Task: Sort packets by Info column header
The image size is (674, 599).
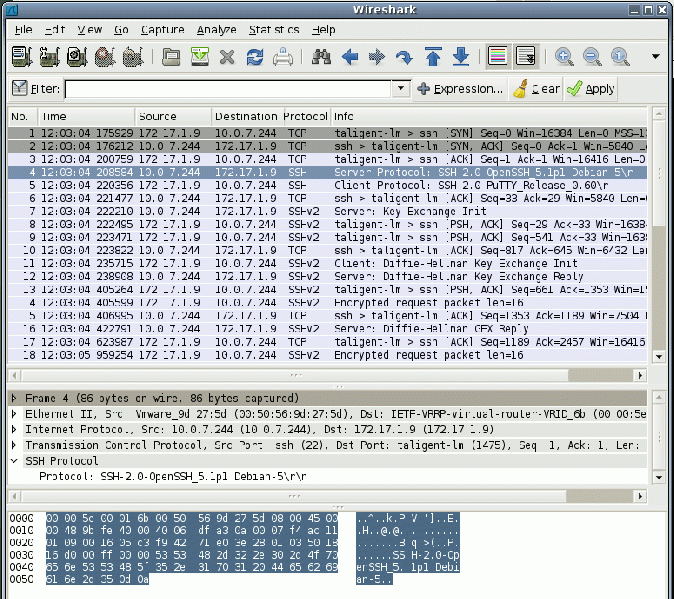Action: click(489, 116)
